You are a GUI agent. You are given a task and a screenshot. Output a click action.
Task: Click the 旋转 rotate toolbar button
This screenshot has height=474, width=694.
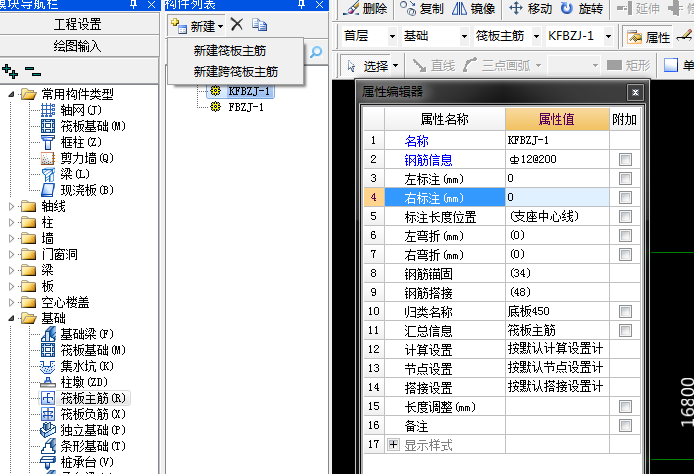tap(582, 8)
